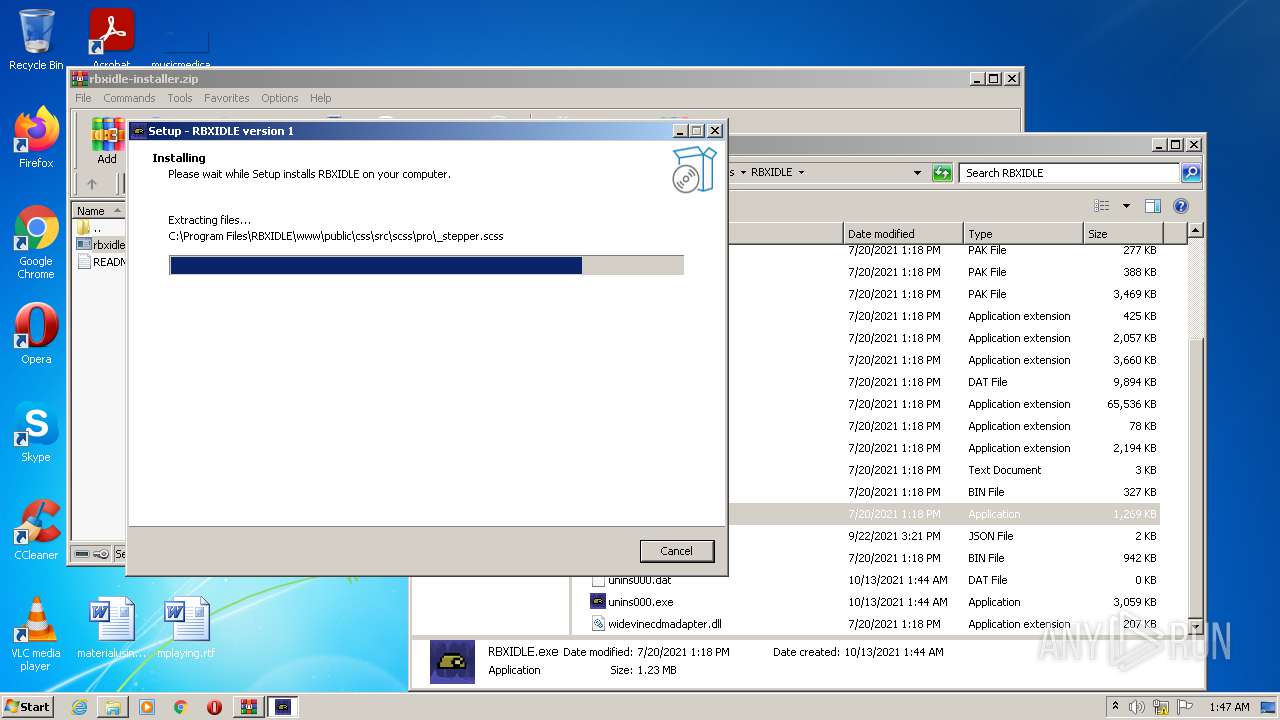Expand the Explorer address bar history dropdown
Screen dimensions: 1280x720
click(917, 173)
